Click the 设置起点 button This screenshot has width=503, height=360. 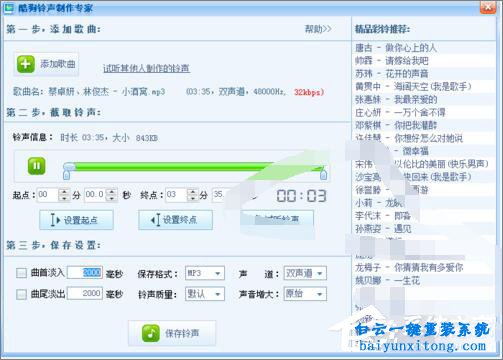(76, 220)
